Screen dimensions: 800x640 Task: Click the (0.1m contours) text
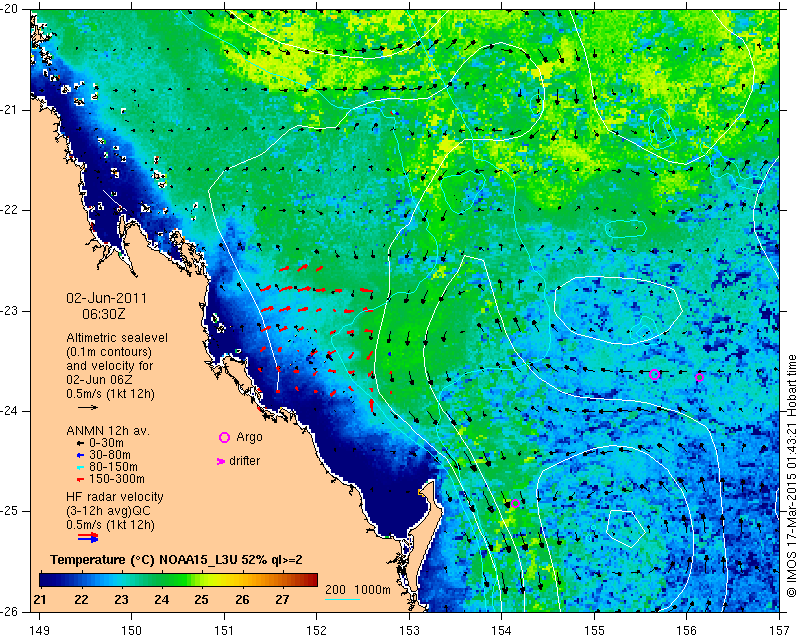pyautogui.click(x=109, y=352)
